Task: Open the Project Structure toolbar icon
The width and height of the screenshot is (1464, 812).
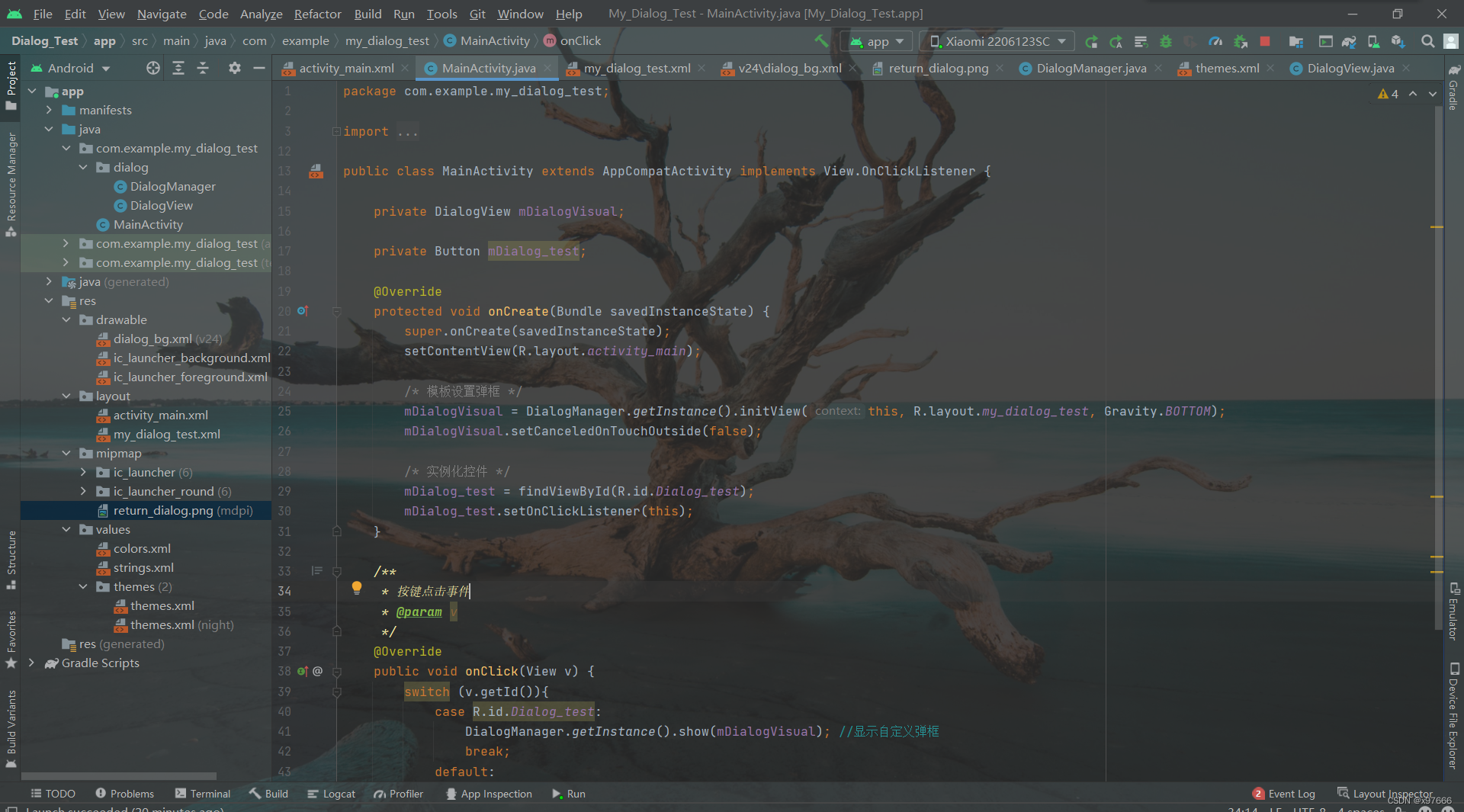Action: [x=1295, y=41]
